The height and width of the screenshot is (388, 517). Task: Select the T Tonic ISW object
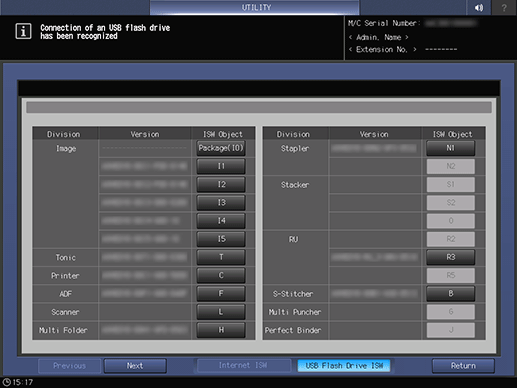(x=221, y=257)
